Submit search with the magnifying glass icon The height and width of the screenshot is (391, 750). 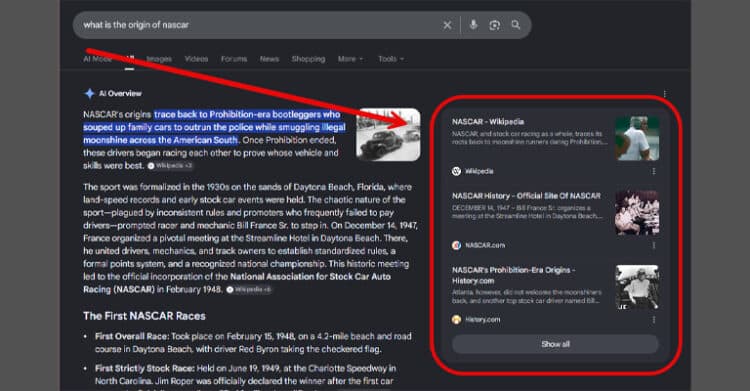[x=516, y=24]
